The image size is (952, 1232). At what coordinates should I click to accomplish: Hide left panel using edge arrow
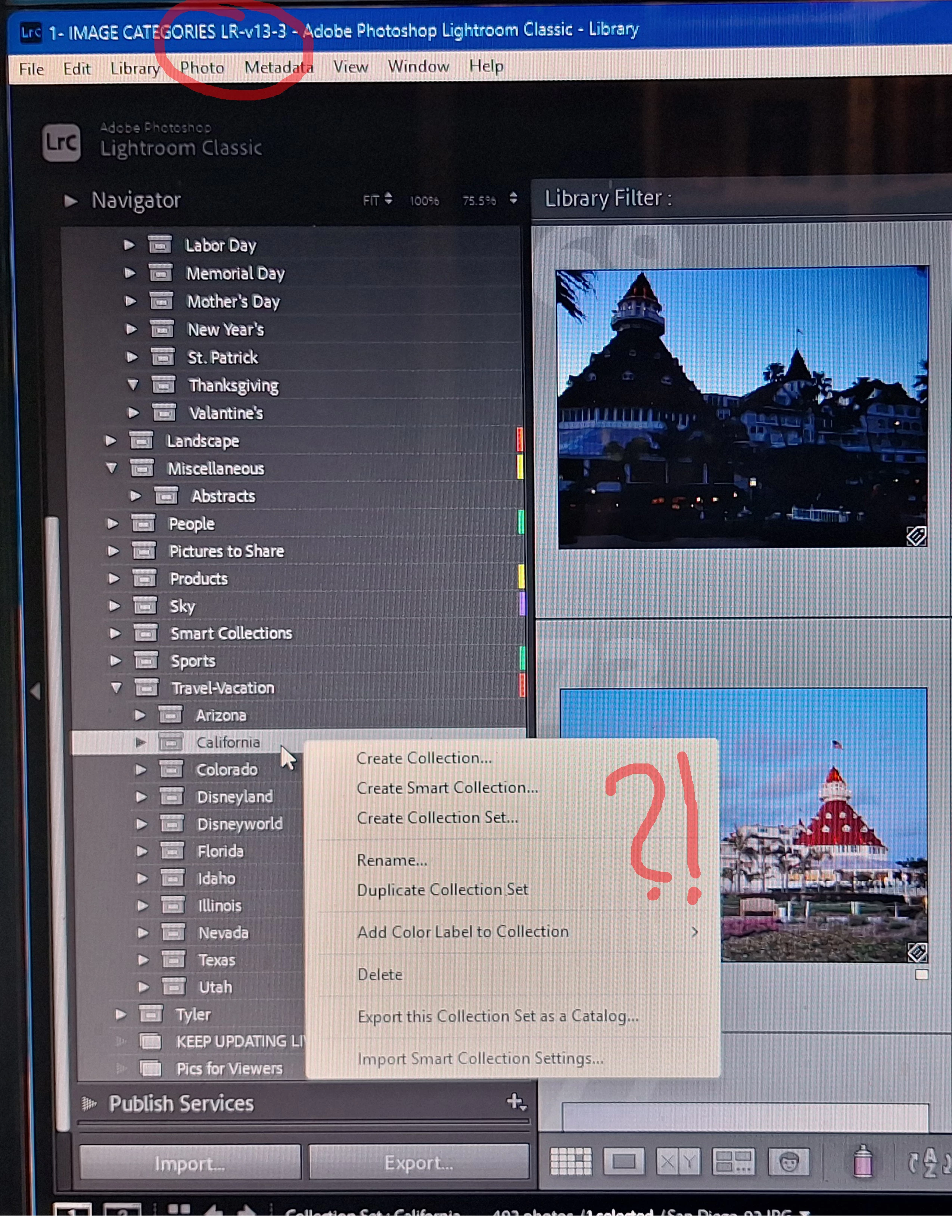click(x=35, y=690)
